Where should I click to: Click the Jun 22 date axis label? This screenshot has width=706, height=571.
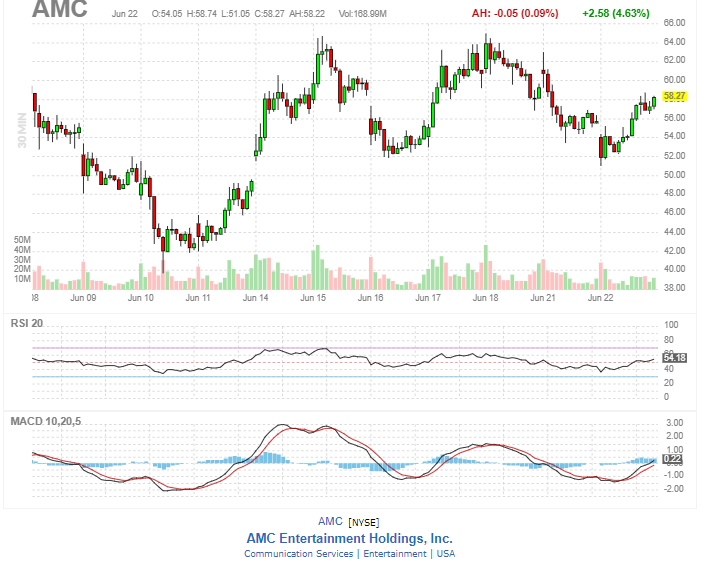point(600,298)
